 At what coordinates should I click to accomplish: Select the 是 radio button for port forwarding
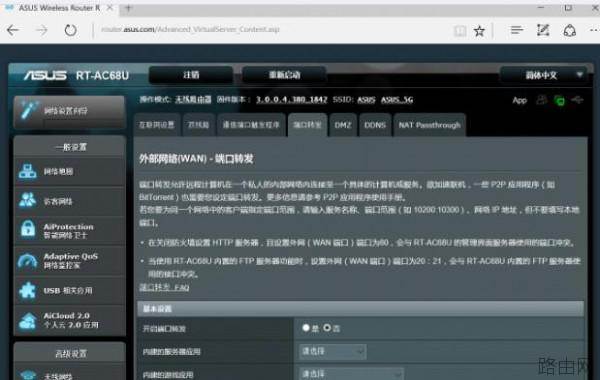tap(306, 328)
